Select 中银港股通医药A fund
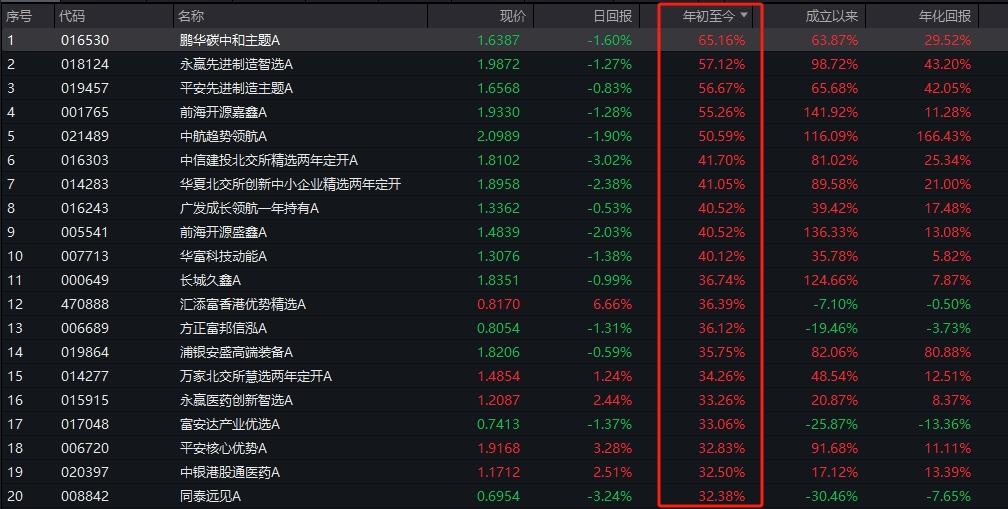 tap(230, 472)
